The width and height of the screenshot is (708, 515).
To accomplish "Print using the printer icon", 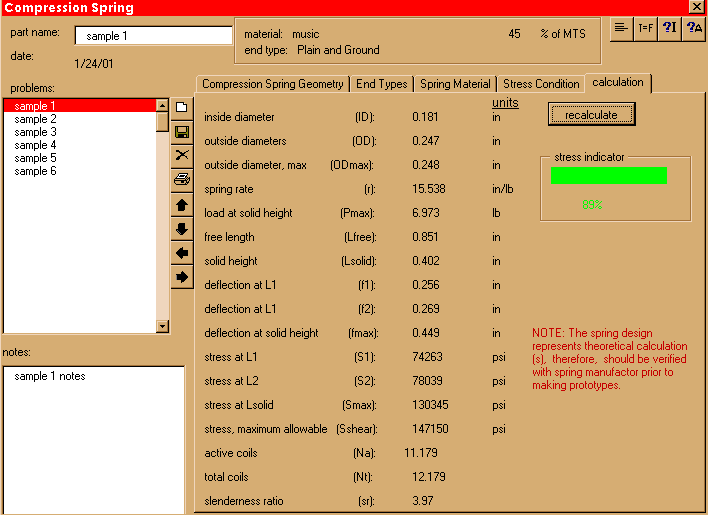I will click(x=182, y=180).
